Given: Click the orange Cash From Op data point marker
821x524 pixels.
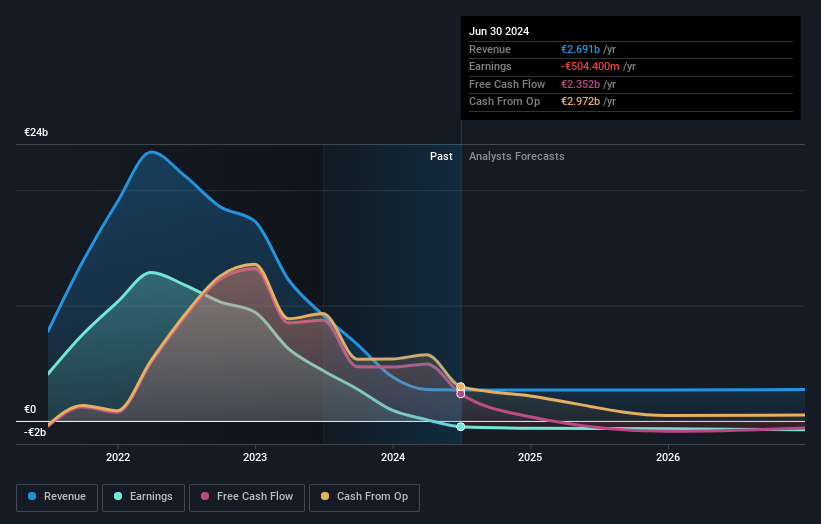Looking at the screenshot, I should point(461,387).
